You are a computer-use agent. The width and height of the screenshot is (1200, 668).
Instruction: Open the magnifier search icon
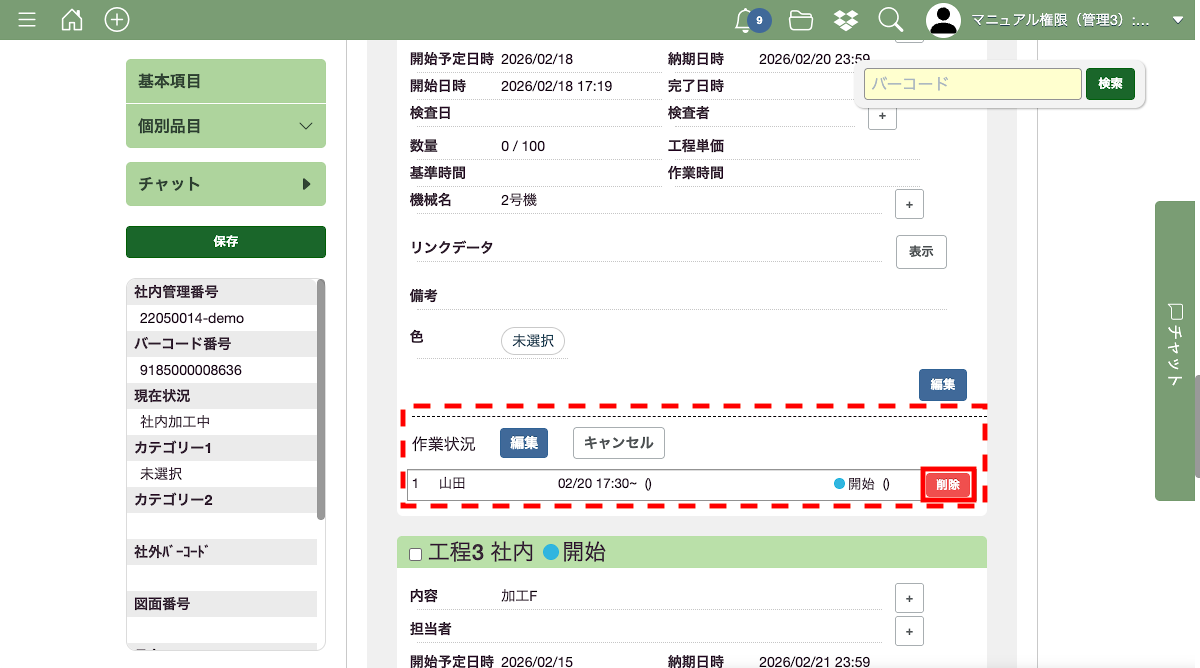click(x=890, y=20)
